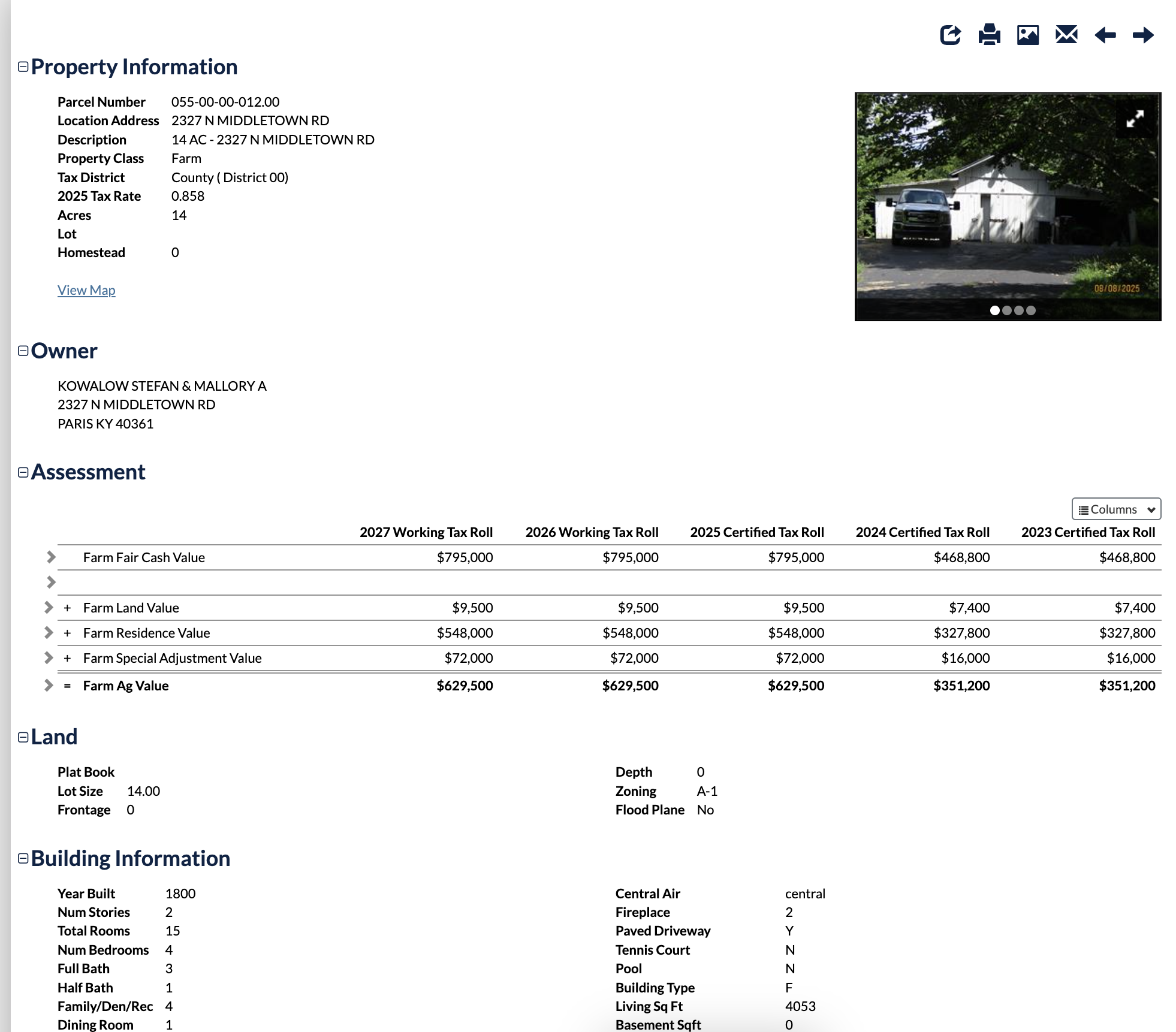Click the Farm Special Adjustment Value label
This screenshot has width=1176, height=1032.
click(173, 658)
